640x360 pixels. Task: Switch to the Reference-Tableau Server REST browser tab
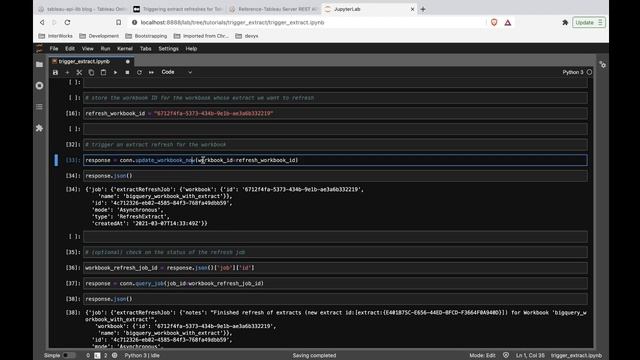273,9
